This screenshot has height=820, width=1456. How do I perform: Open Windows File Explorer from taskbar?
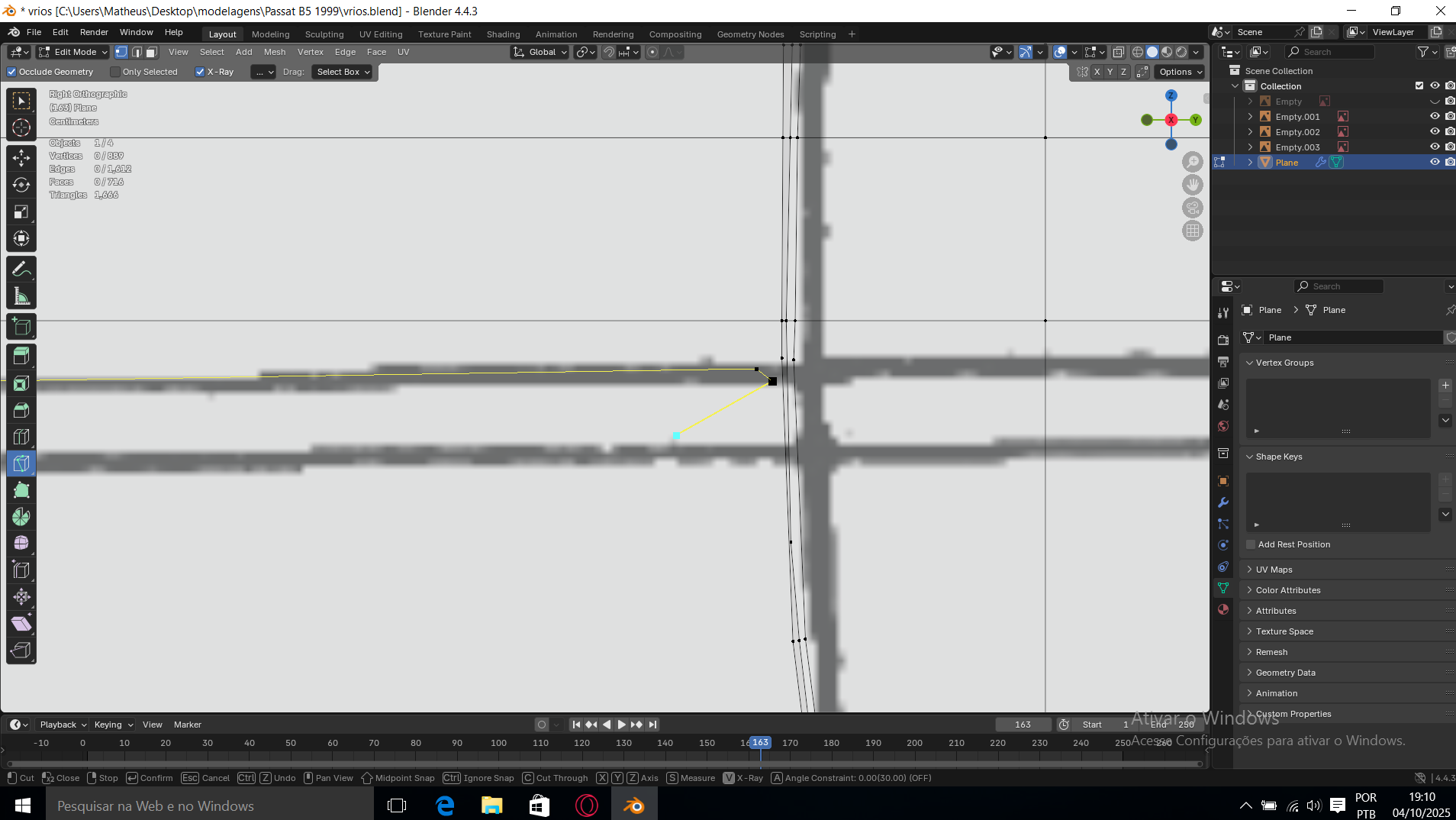(x=491, y=805)
